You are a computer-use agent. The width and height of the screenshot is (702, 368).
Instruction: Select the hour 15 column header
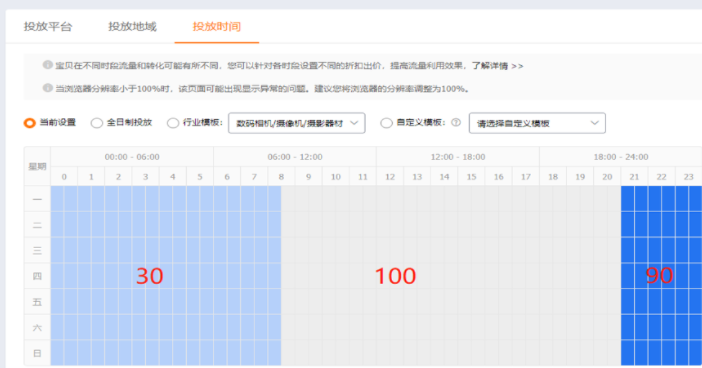coord(471,177)
